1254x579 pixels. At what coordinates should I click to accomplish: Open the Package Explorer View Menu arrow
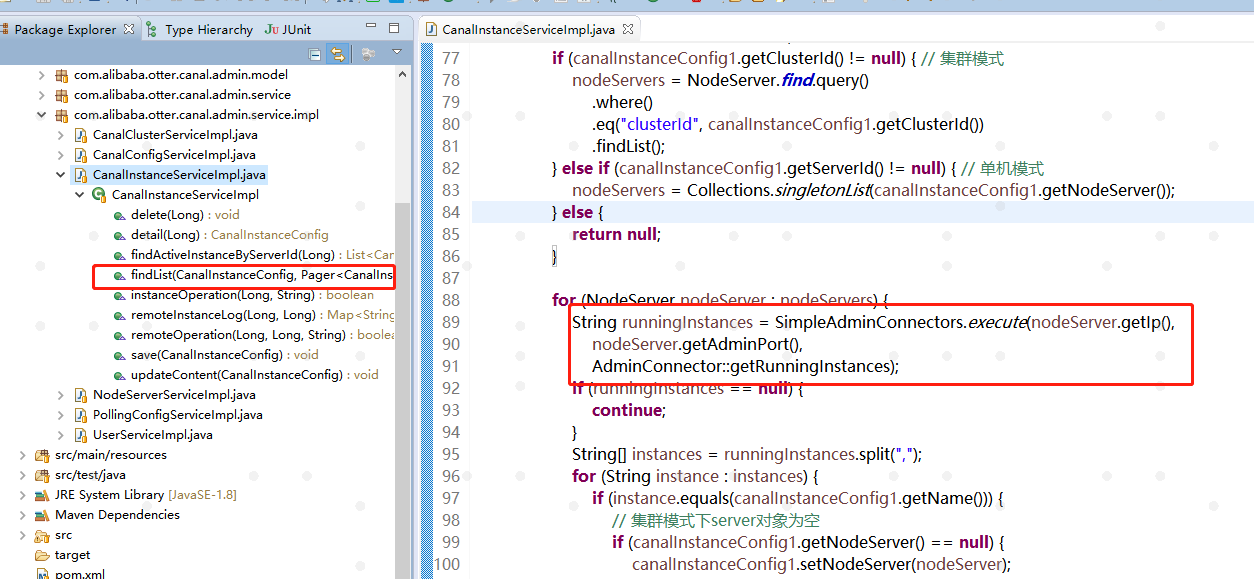point(396,53)
